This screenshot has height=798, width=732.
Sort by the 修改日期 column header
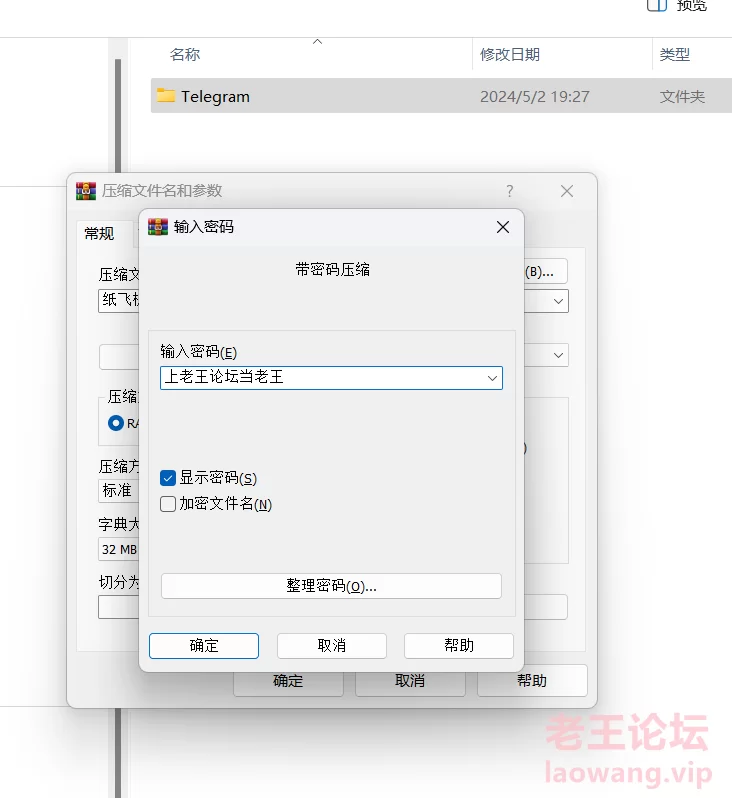point(510,54)
